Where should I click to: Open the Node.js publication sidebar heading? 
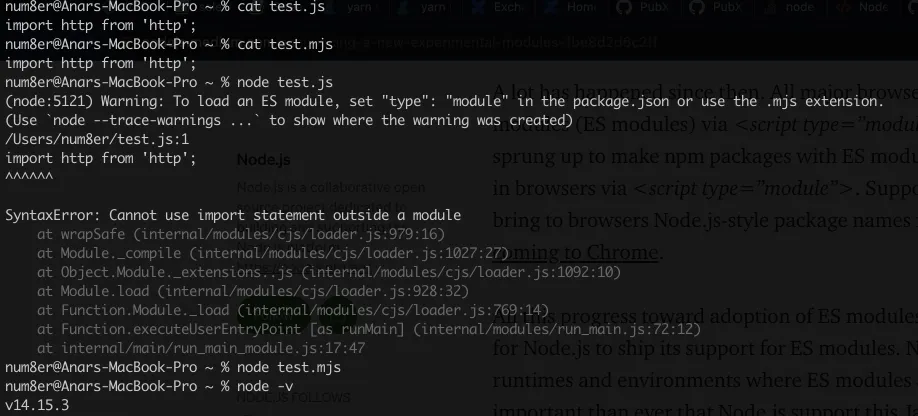[x=262, y=159]
